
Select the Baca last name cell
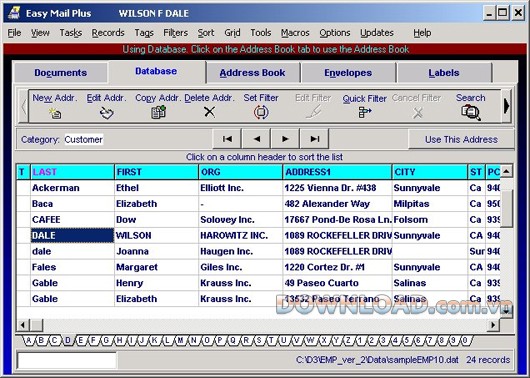(72, 204)
